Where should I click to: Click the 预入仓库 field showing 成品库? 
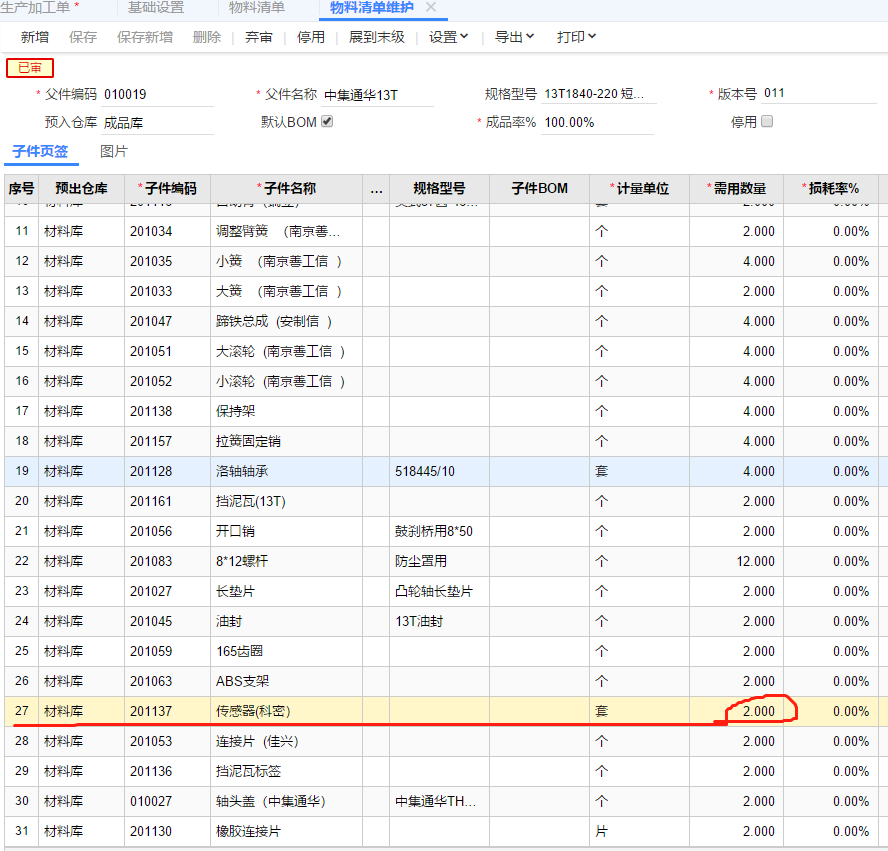(x=157, y=123)
